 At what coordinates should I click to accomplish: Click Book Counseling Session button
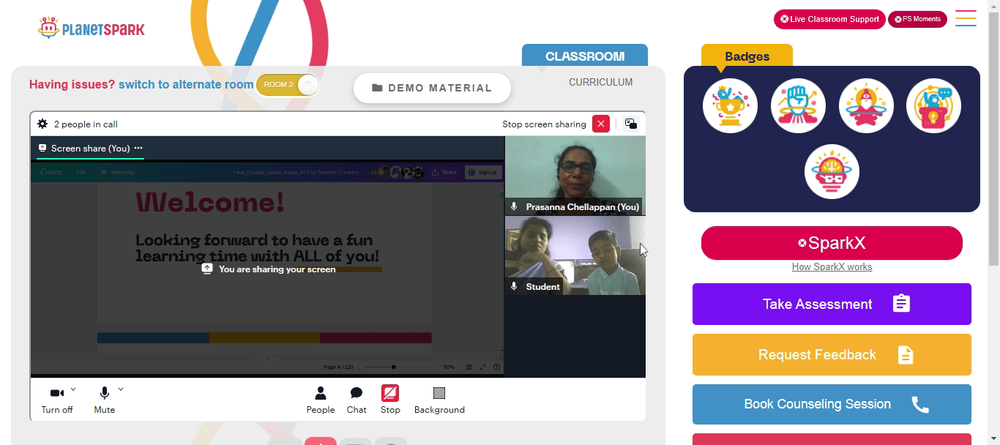click(832, 404)
